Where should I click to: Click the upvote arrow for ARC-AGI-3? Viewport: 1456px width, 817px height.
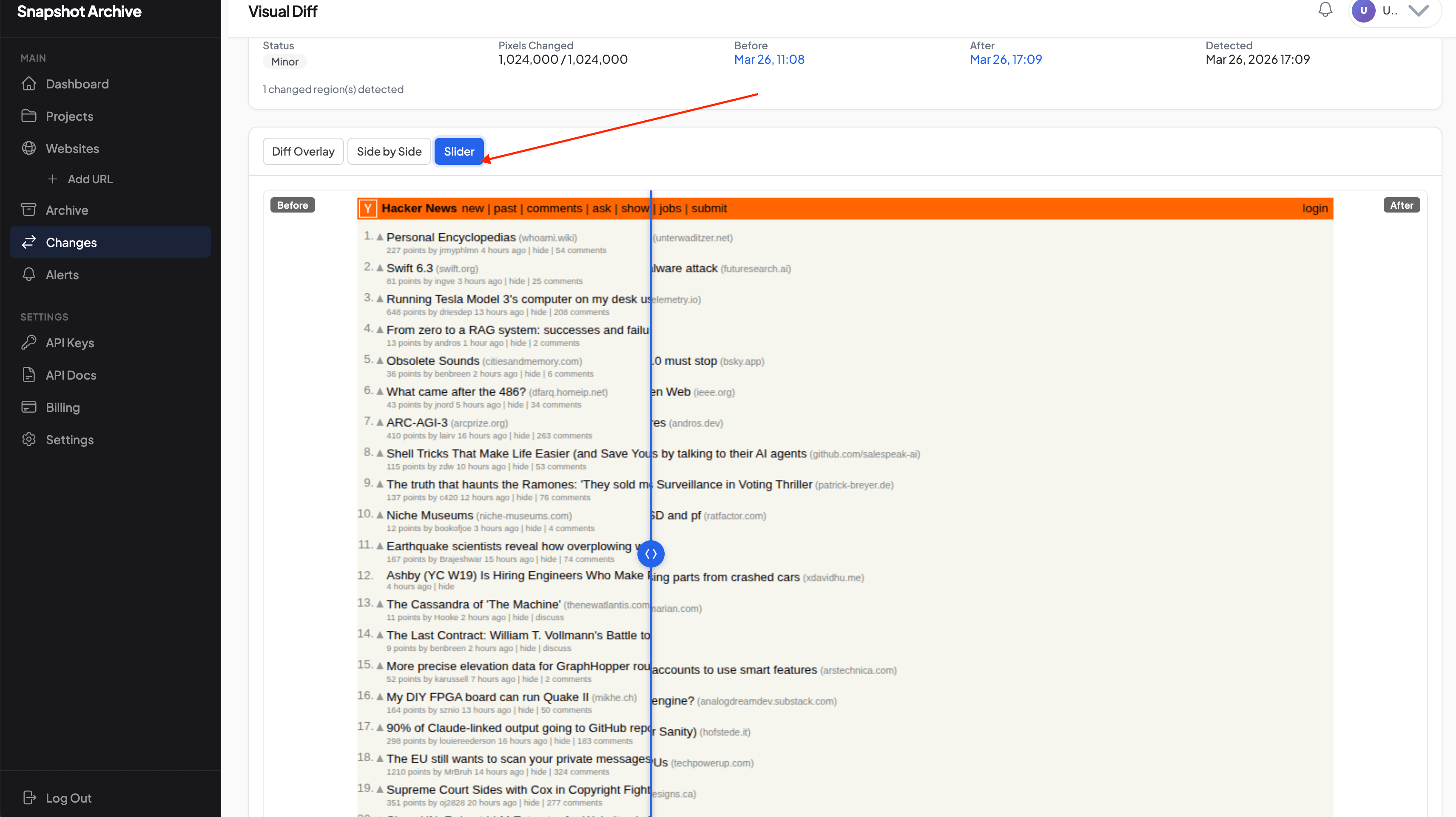point(380,422)
